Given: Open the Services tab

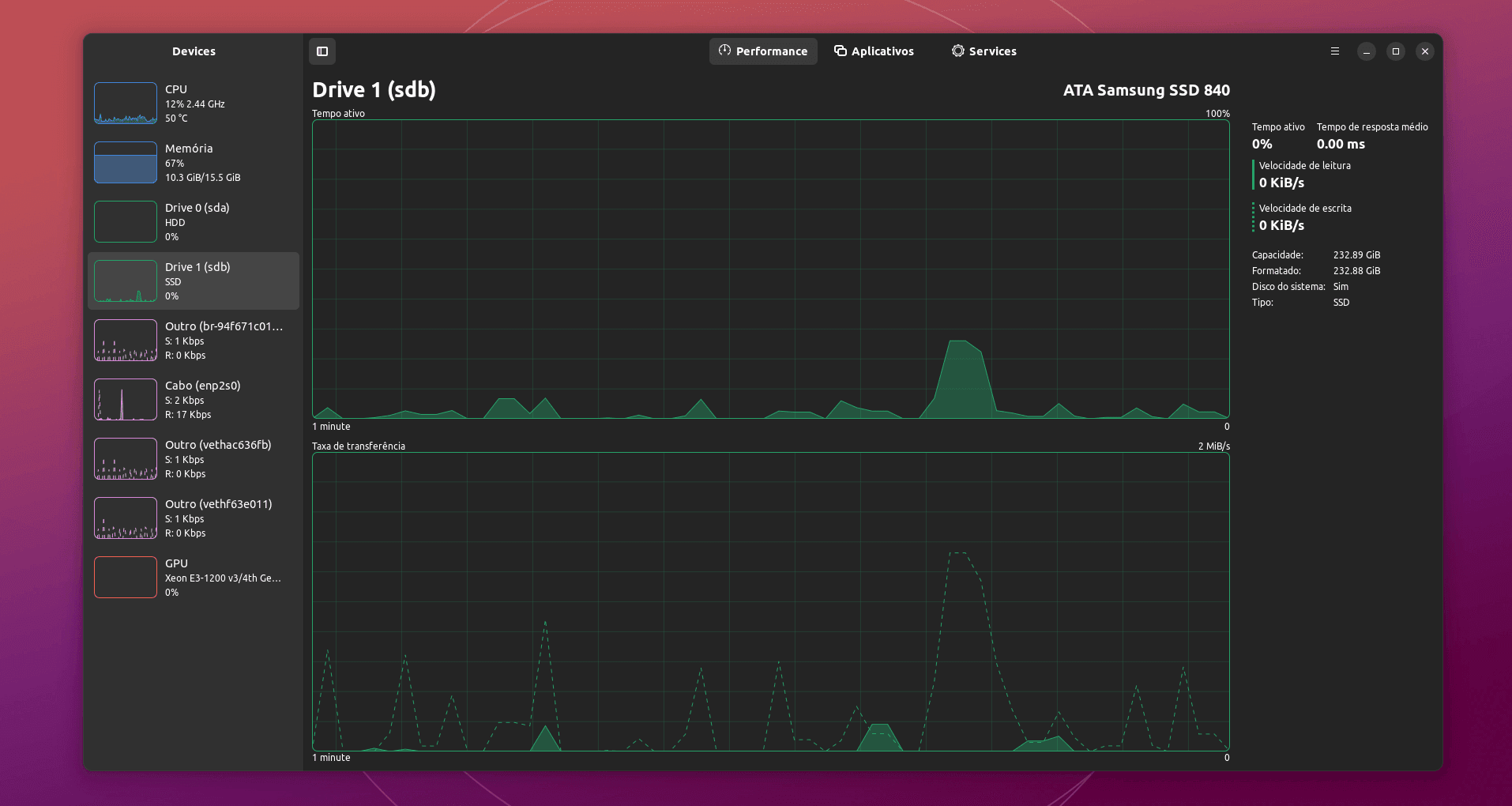Looking at the screenshot, I should pyautogui.click(x=984, y=51).
